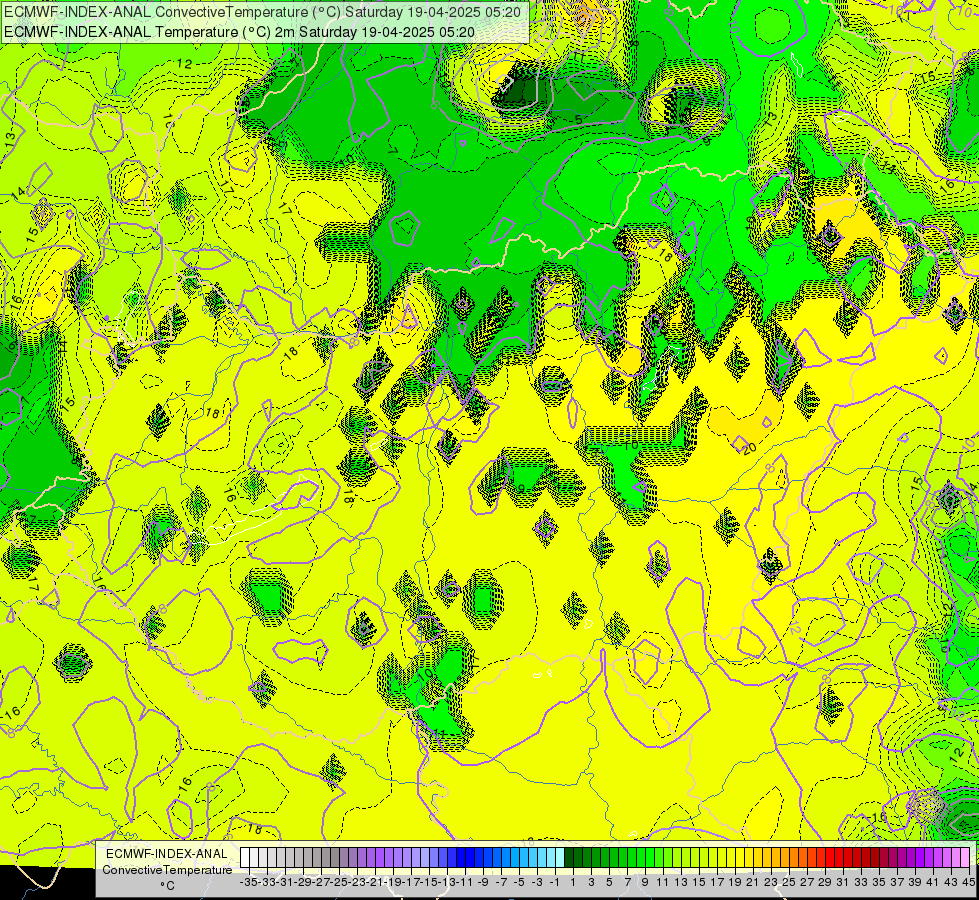Click legend value 21

click(x=754, y=883)
